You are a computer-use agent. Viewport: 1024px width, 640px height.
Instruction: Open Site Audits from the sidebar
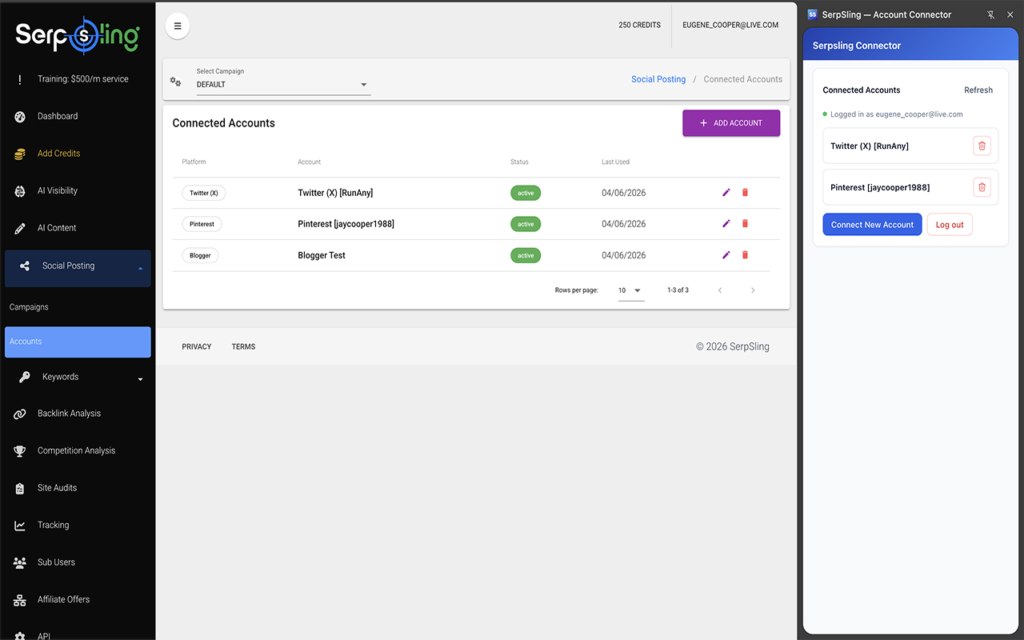57,488
